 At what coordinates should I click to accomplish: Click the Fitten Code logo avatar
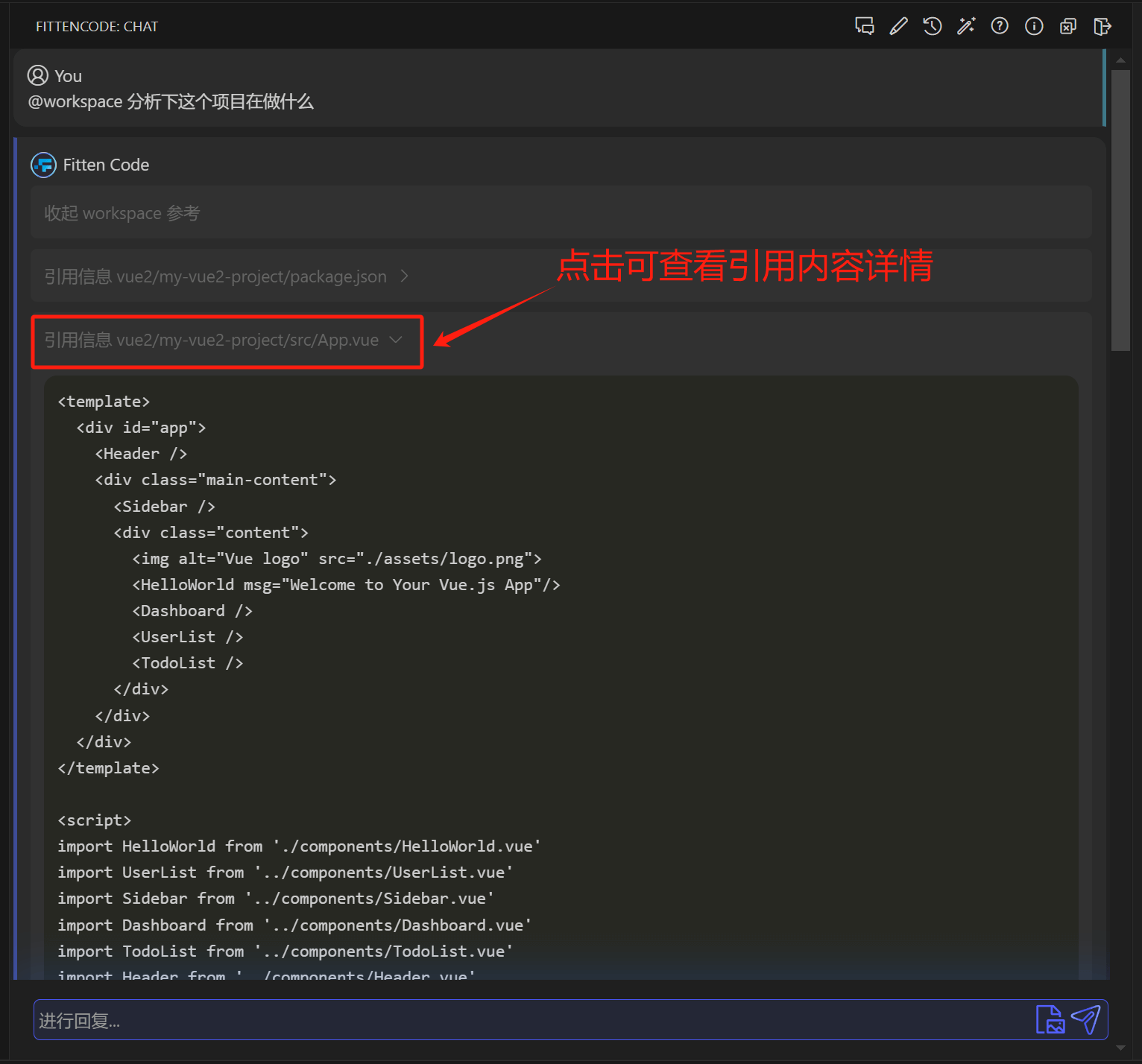pos(43,165)
